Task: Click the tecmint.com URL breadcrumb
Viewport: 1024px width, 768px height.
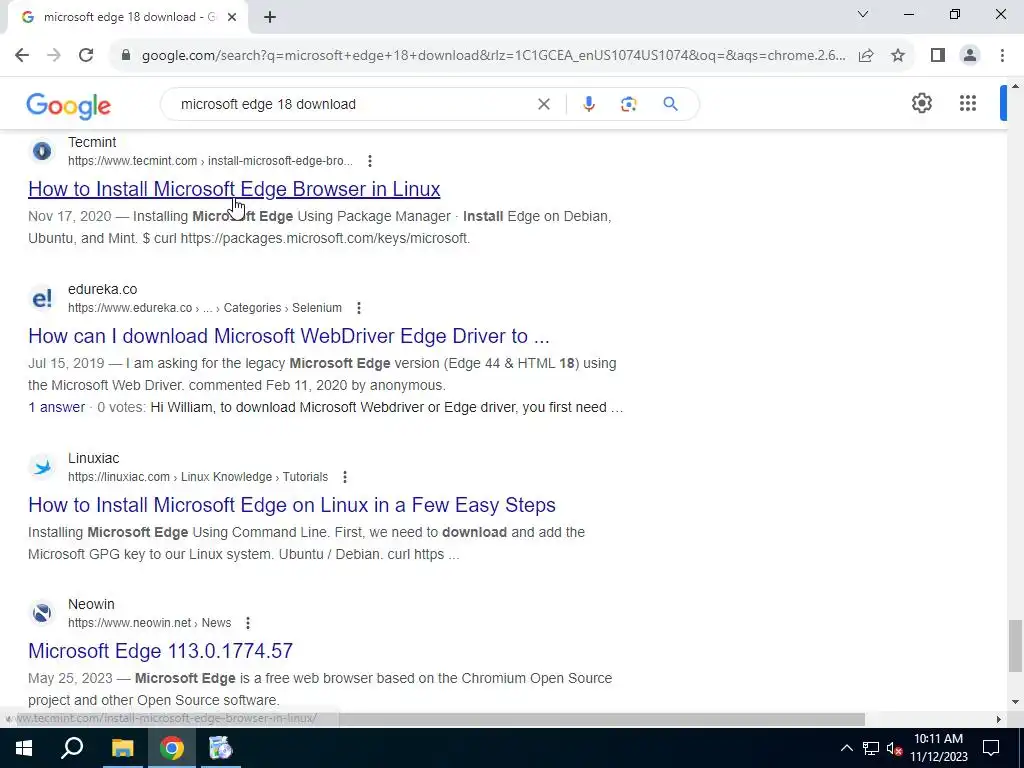Action: (x=210, y=161)
